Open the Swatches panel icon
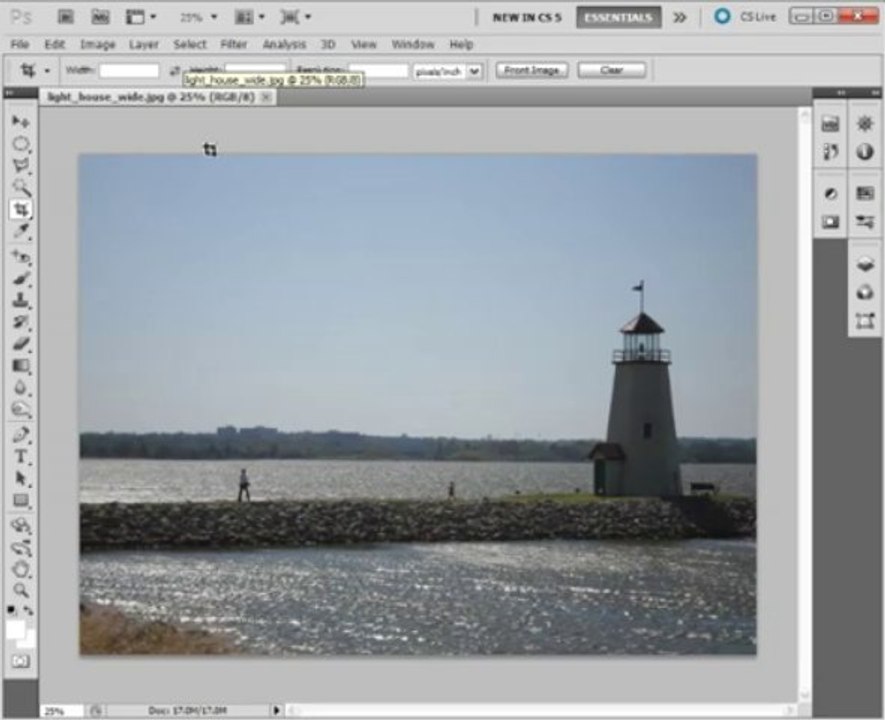The width and height of the screenshot is (885, 720). pos(865,194)
